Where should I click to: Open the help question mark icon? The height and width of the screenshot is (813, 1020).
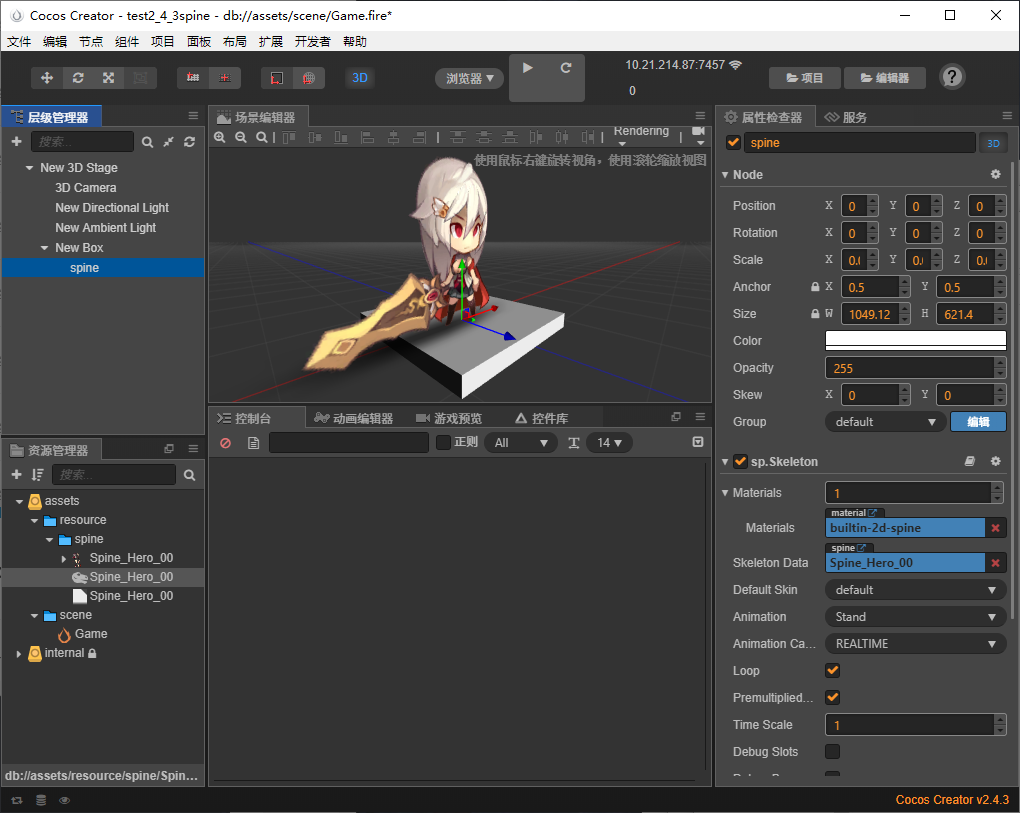(x=952, y=77)
